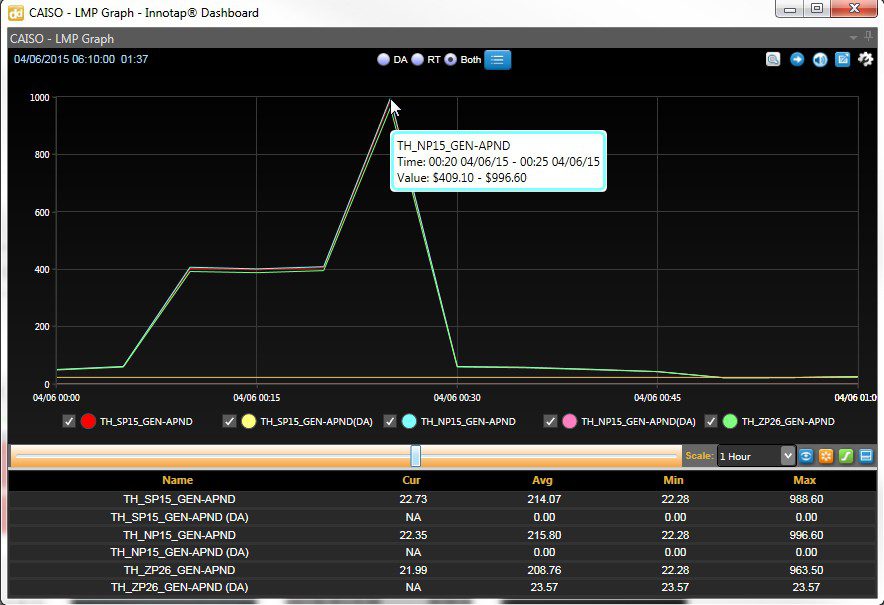Select the TH_ZP26_GEN-APND table row name

point(179,570)
